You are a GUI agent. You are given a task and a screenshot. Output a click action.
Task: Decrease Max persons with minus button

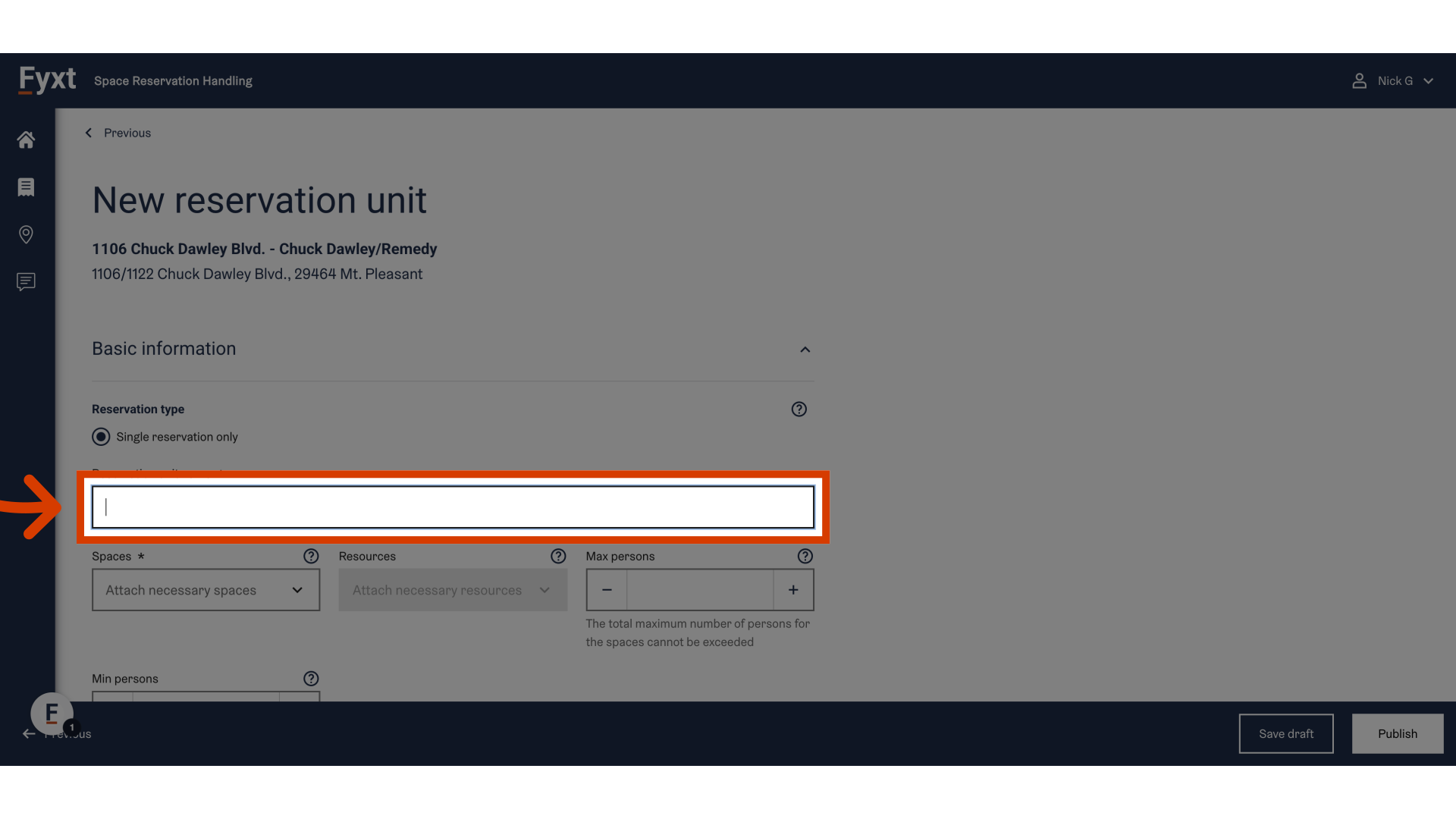click(607, 590)
